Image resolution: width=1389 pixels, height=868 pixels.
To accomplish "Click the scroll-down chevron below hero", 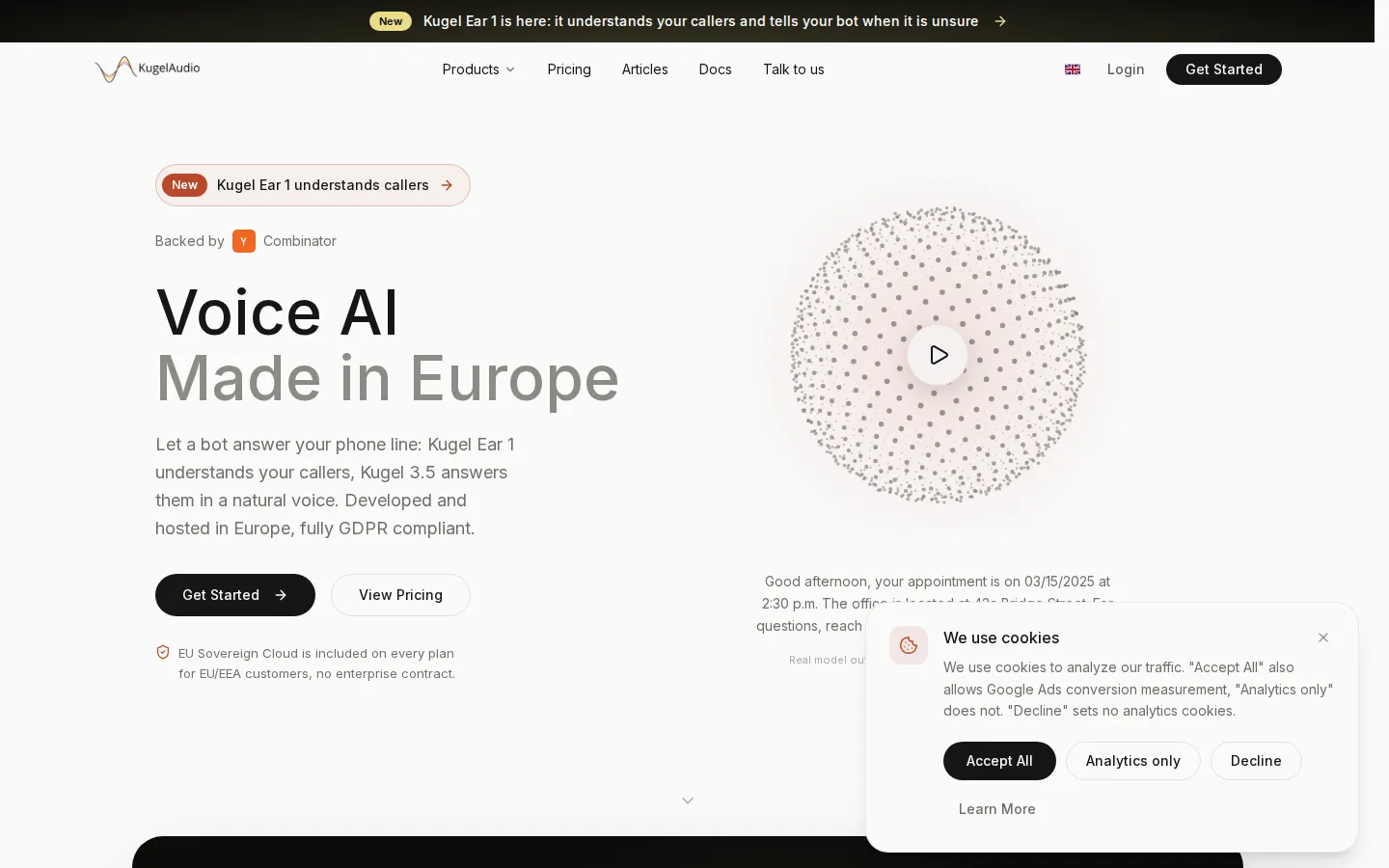I will pyautogui.click(x=688, y=800).
